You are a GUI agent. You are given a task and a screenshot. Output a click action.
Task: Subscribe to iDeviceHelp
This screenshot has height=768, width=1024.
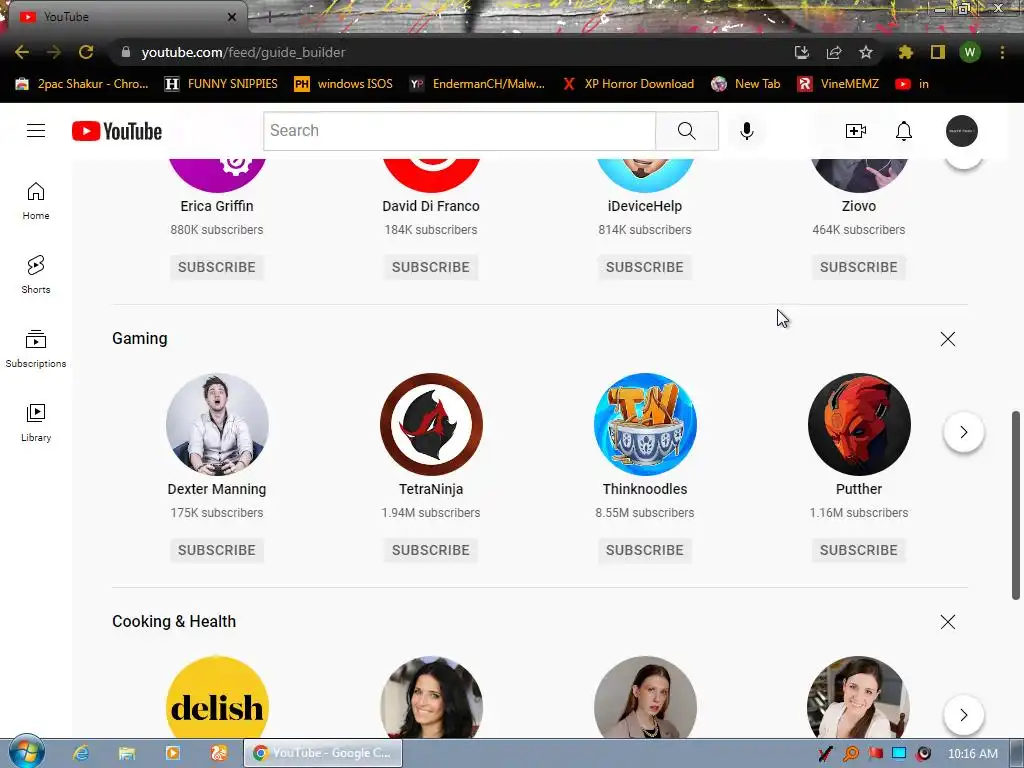(645, 267)
